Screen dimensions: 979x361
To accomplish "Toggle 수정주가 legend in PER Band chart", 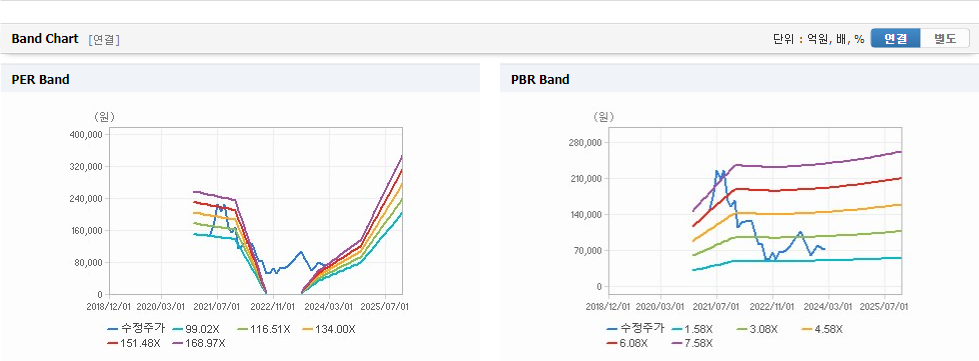I will (x=135, y=329).
